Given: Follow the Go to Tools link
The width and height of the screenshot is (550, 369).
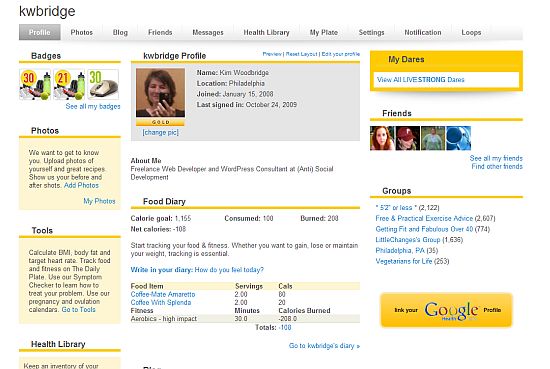Looking at the screenshot, I should tap(78, 309).
